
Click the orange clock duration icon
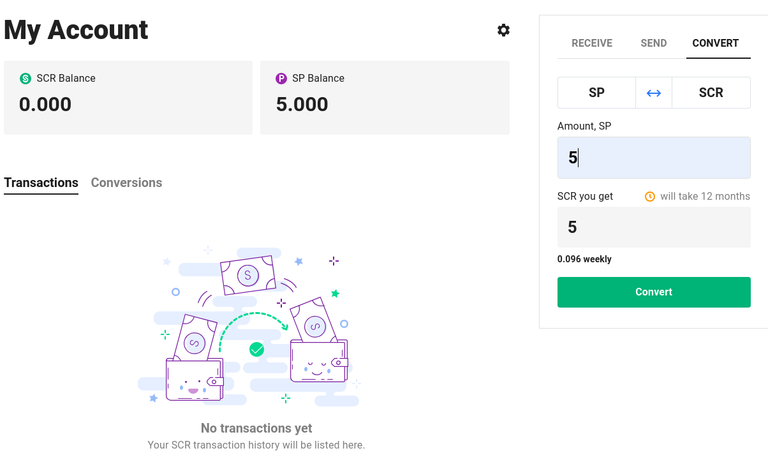click(650, 197)
